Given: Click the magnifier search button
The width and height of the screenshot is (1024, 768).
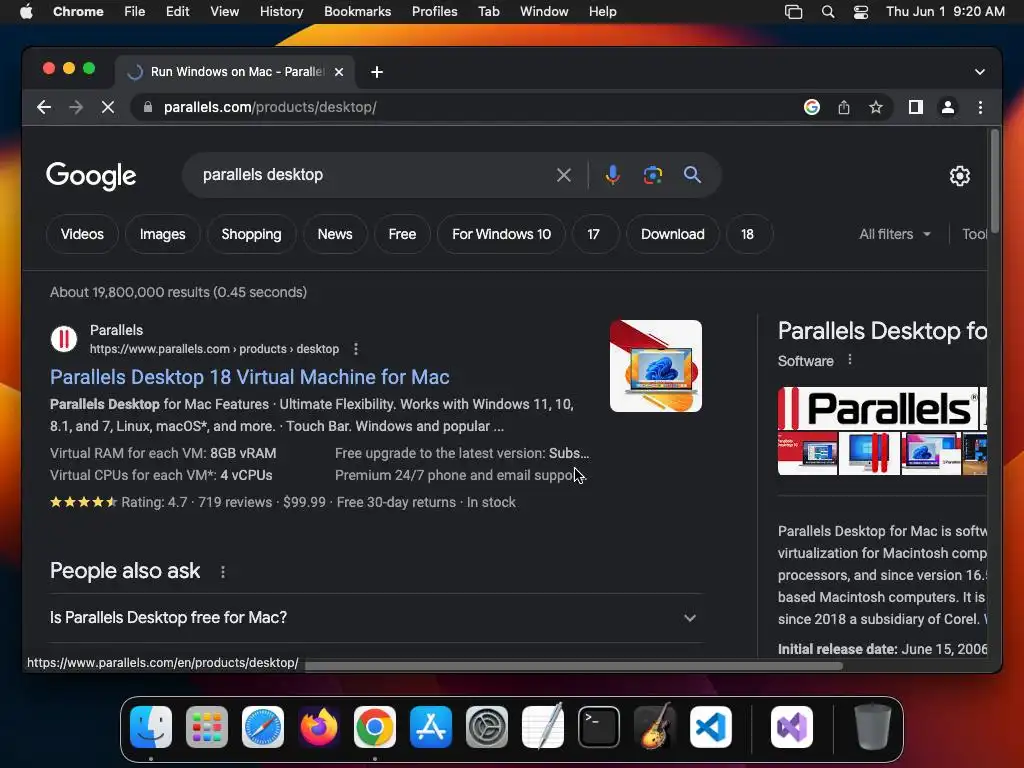Looking at the screenshot, I should point(692,175).
